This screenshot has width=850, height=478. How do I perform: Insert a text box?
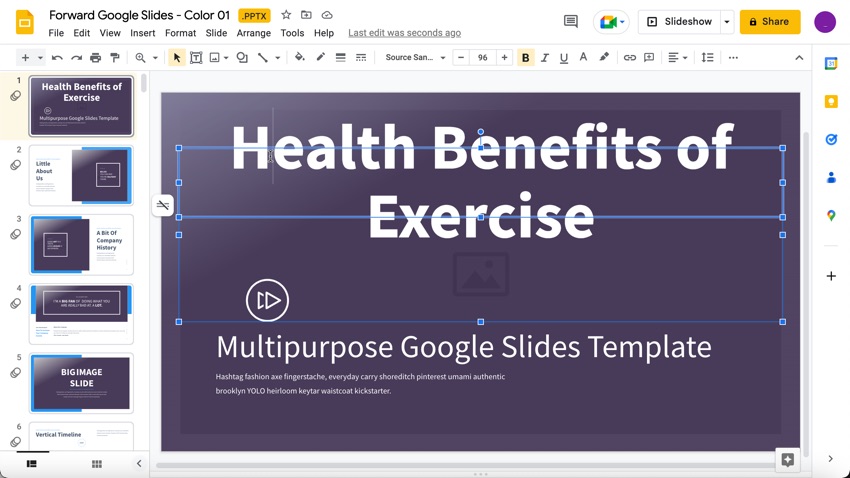[196, 57]
